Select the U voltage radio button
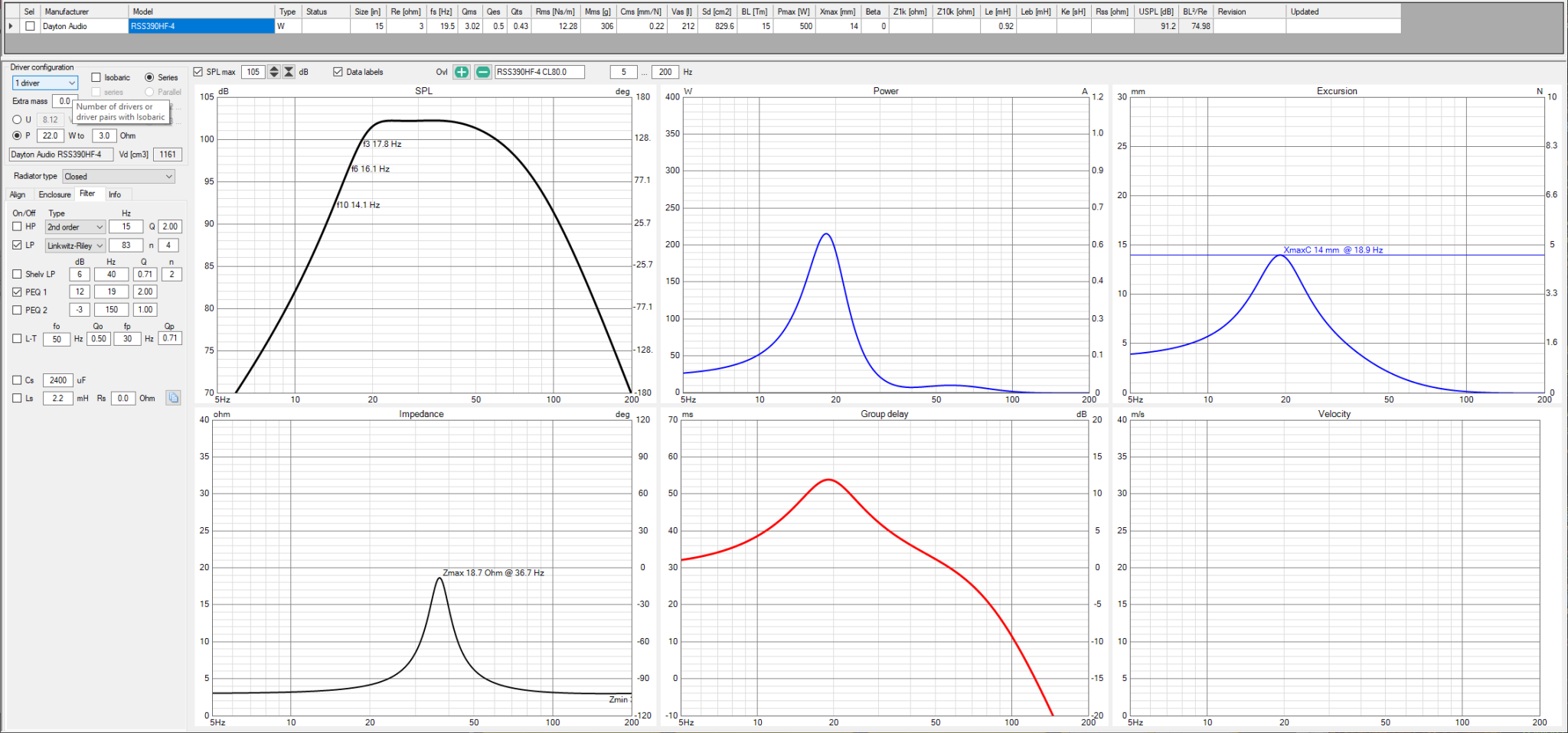Viewport: 1568px width, 733px height. click(x=17, y=119)
